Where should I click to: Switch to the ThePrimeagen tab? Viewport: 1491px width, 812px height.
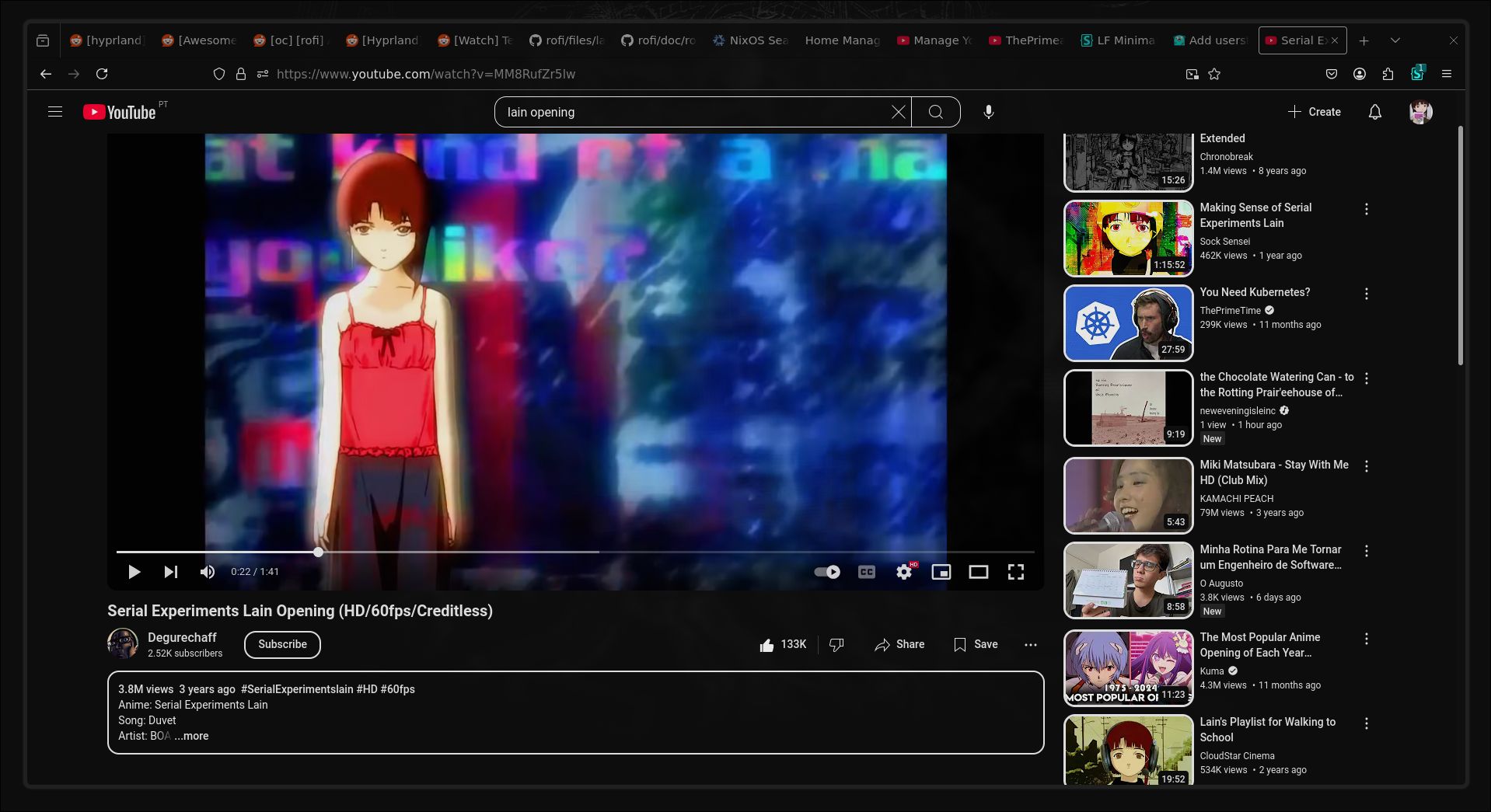click(x=1026, y=40)
